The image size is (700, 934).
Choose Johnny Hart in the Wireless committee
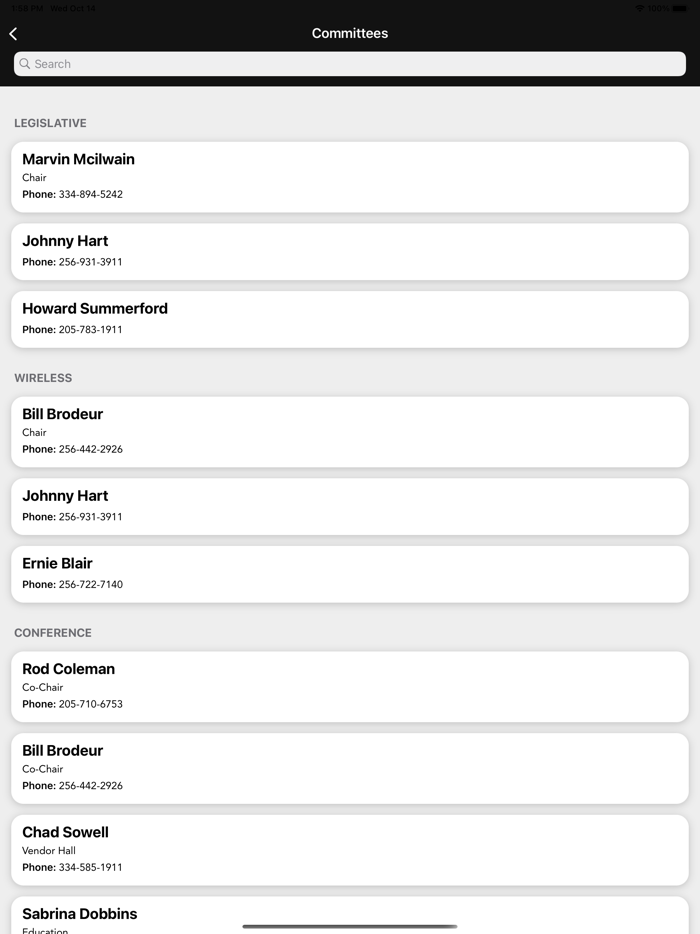(350, 506)
